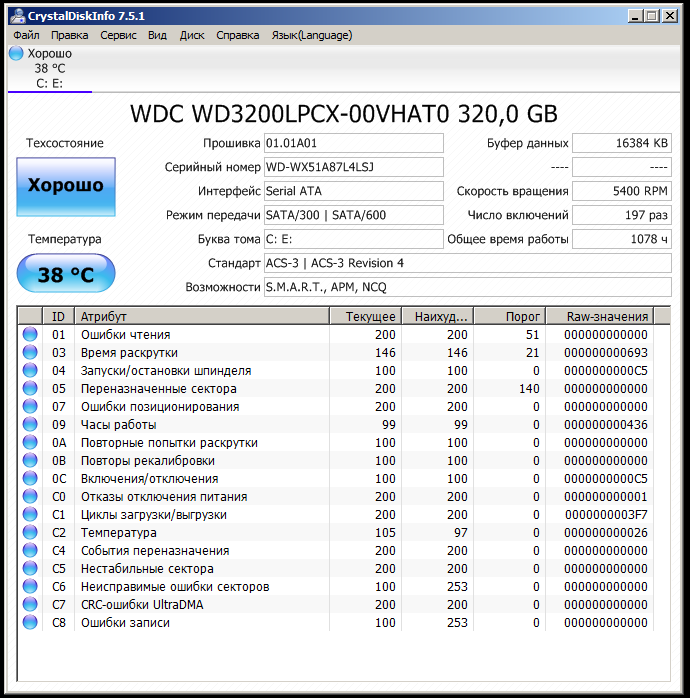Maximize the CrystalDiskInfo window

click(652, 16)
